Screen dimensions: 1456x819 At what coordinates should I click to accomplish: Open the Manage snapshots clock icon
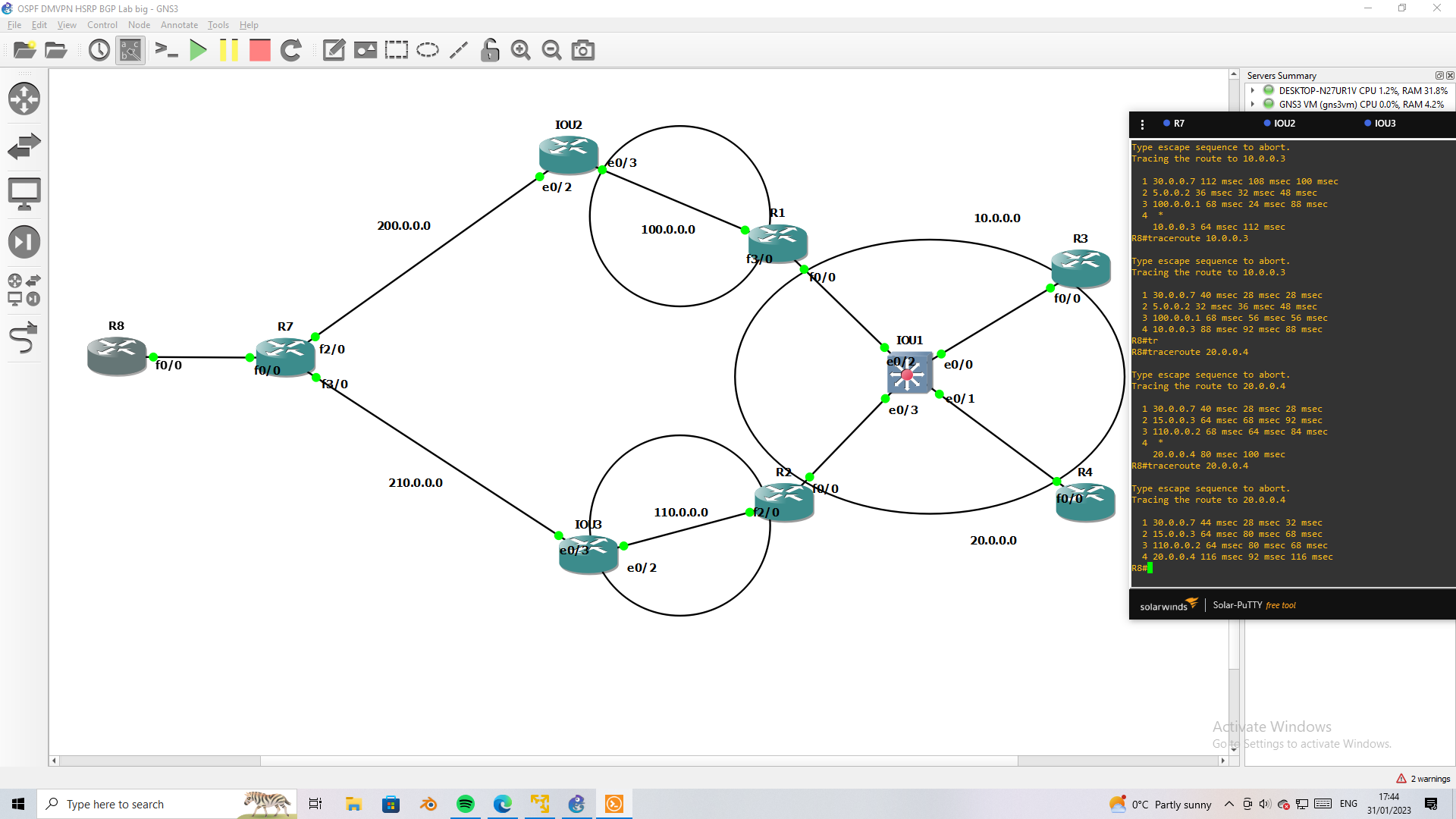[x=99, y=50]
